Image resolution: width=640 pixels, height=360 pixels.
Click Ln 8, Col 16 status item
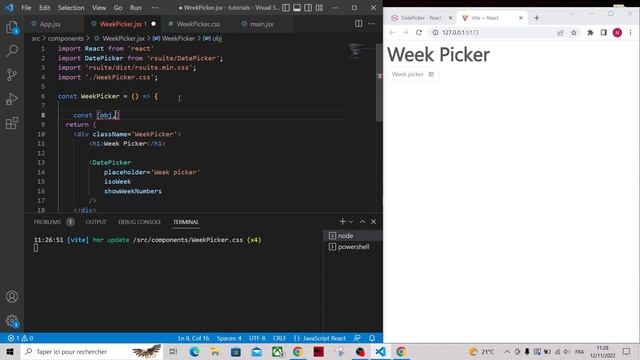coord(194,338)
